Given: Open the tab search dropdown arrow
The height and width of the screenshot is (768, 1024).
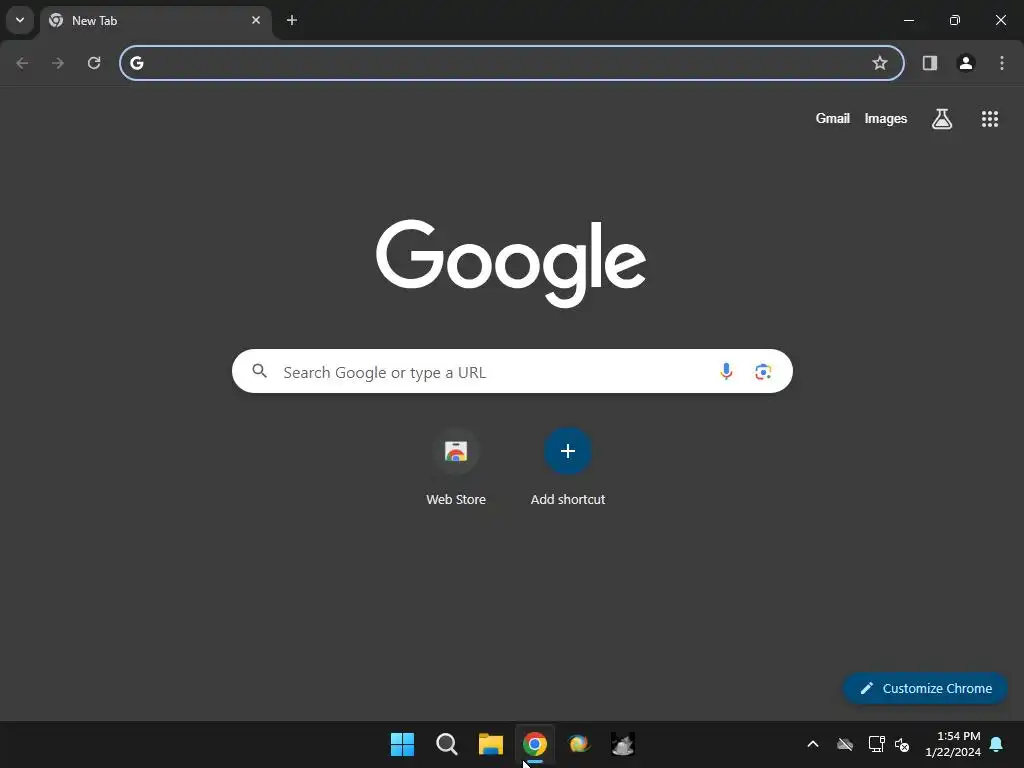Looking at the screenshot, I should [20, 20].
